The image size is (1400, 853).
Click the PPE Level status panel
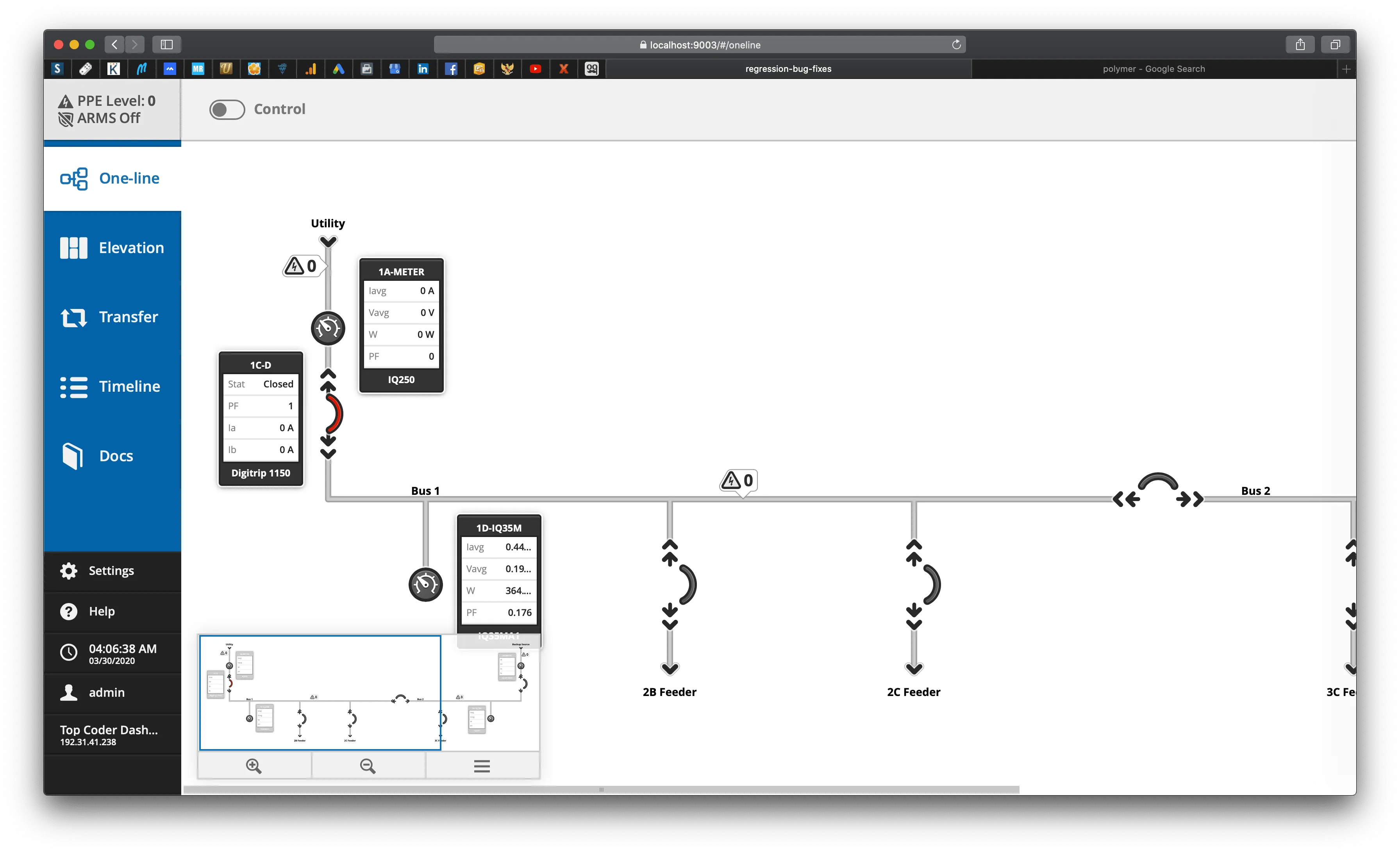(x=112, y=110)
